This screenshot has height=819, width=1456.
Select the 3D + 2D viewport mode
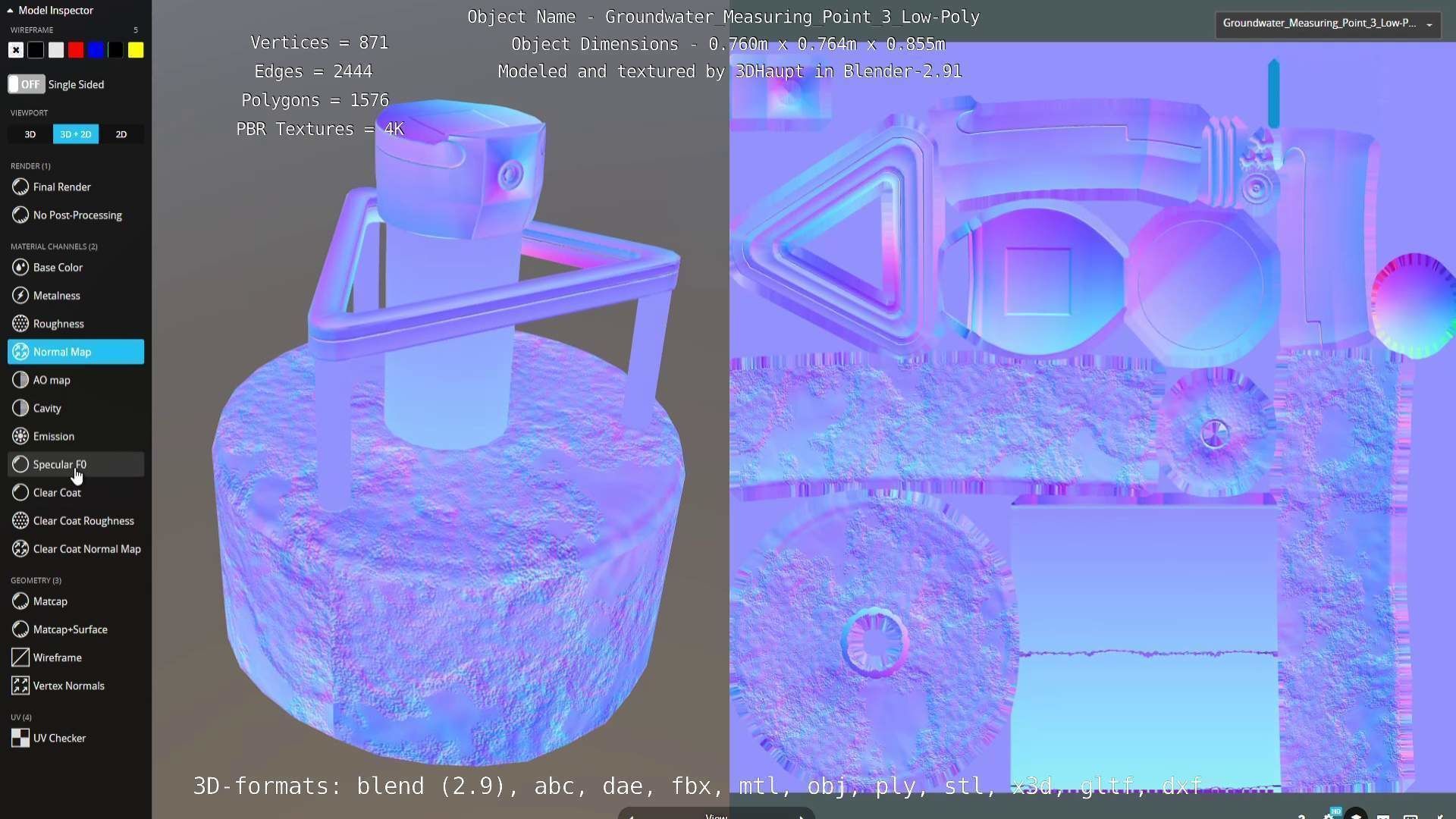coord(76,134)
